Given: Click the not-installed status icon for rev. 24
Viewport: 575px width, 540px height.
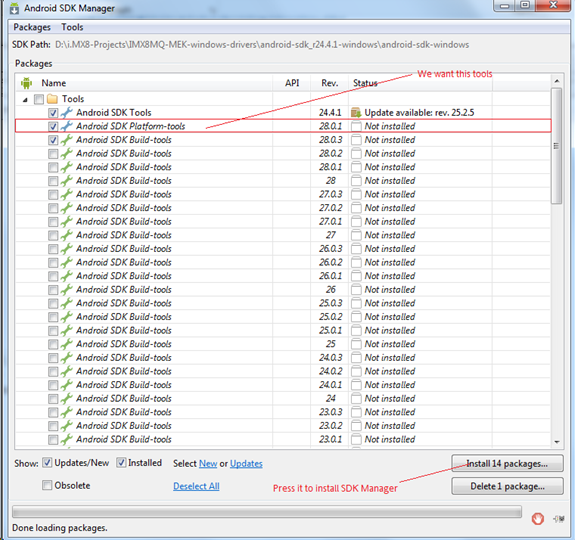Looking at the screenshot, I should pos(356,398).
